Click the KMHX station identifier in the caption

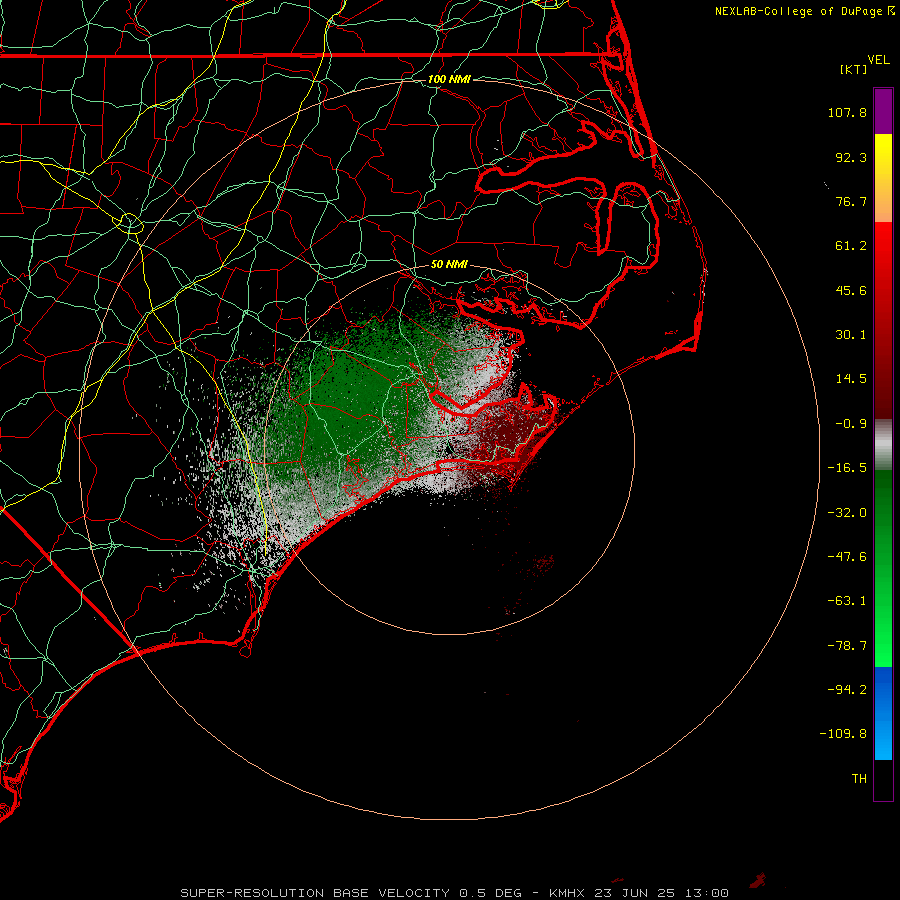coord(567,893)
